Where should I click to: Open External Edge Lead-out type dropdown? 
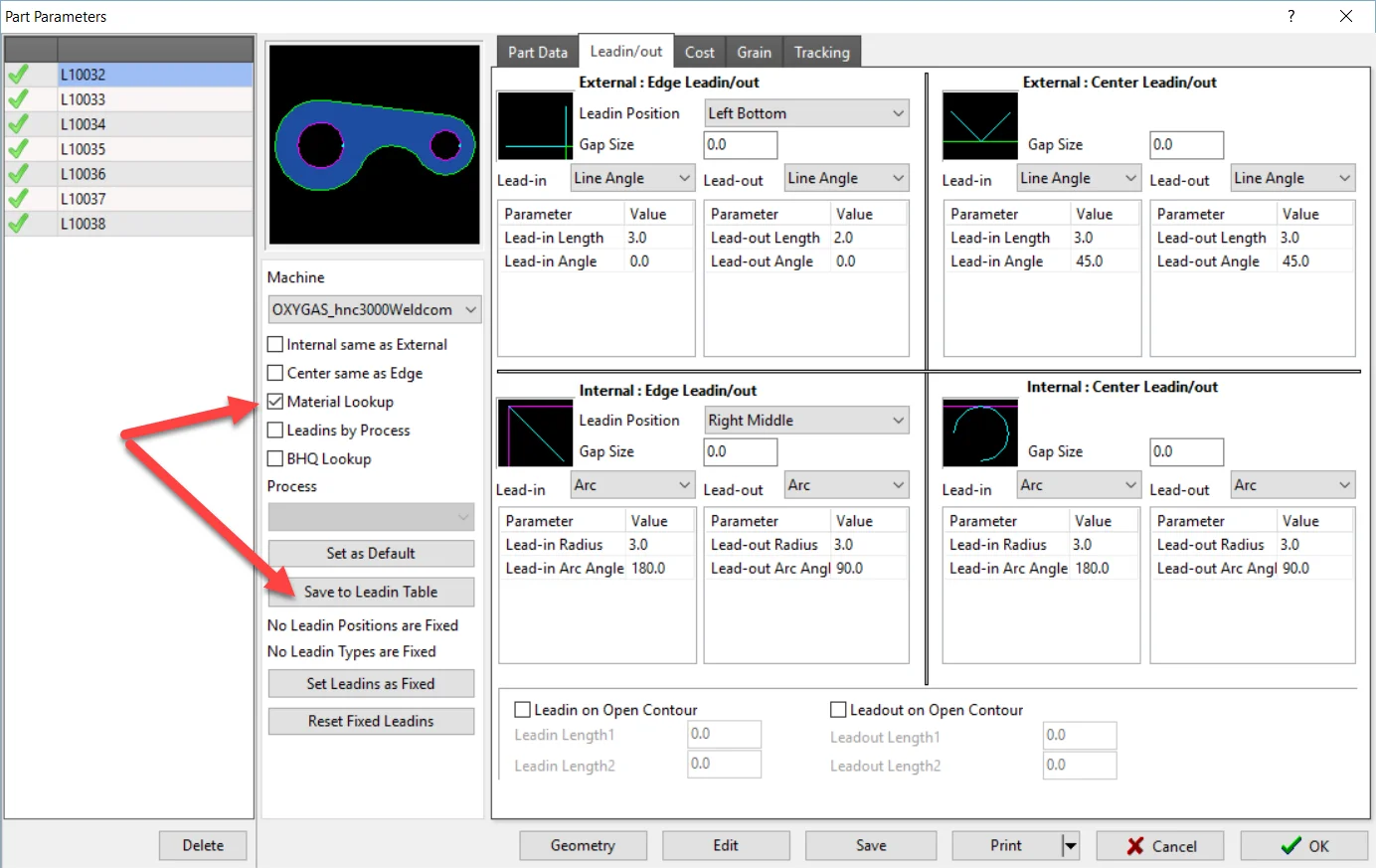click(x=846, y=178)
